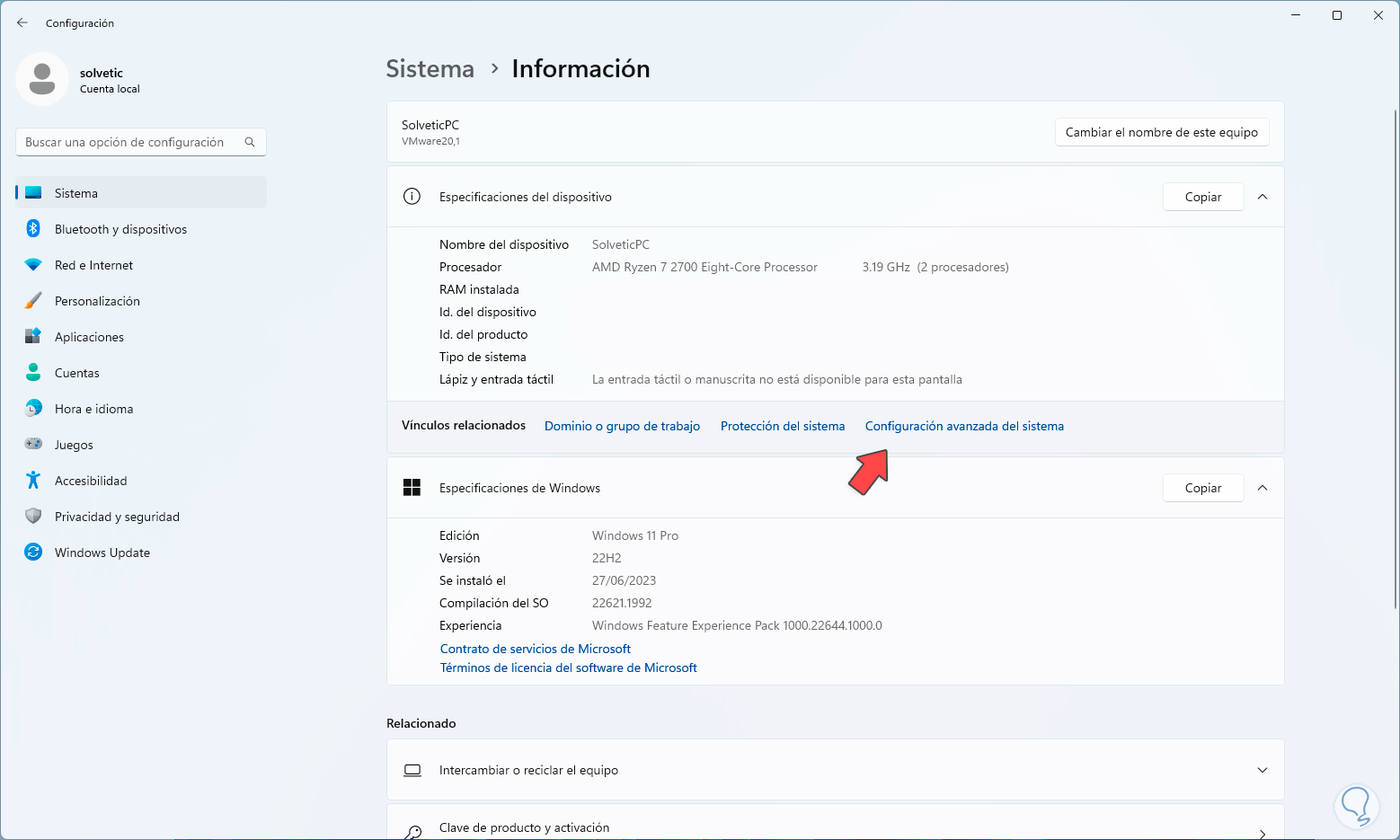Click the Windows Update sync icon
The image size is (1400, 840).
click(x=33, y=553)
